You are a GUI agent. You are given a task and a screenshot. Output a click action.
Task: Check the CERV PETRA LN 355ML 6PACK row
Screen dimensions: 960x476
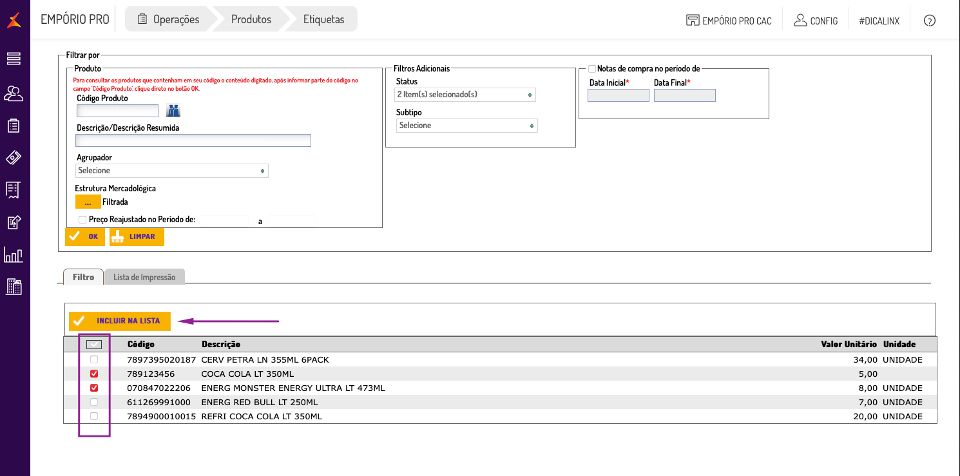tap(94, 360)
